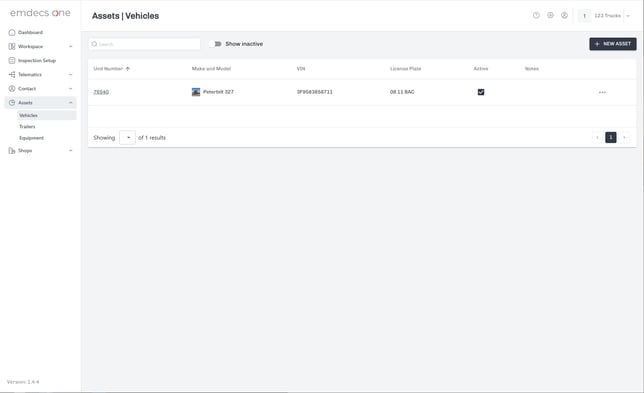This screenshot has width=644, height=393.
Task: Open three-dot actions menu for Peterbilt row
Action: click(602, 92)
